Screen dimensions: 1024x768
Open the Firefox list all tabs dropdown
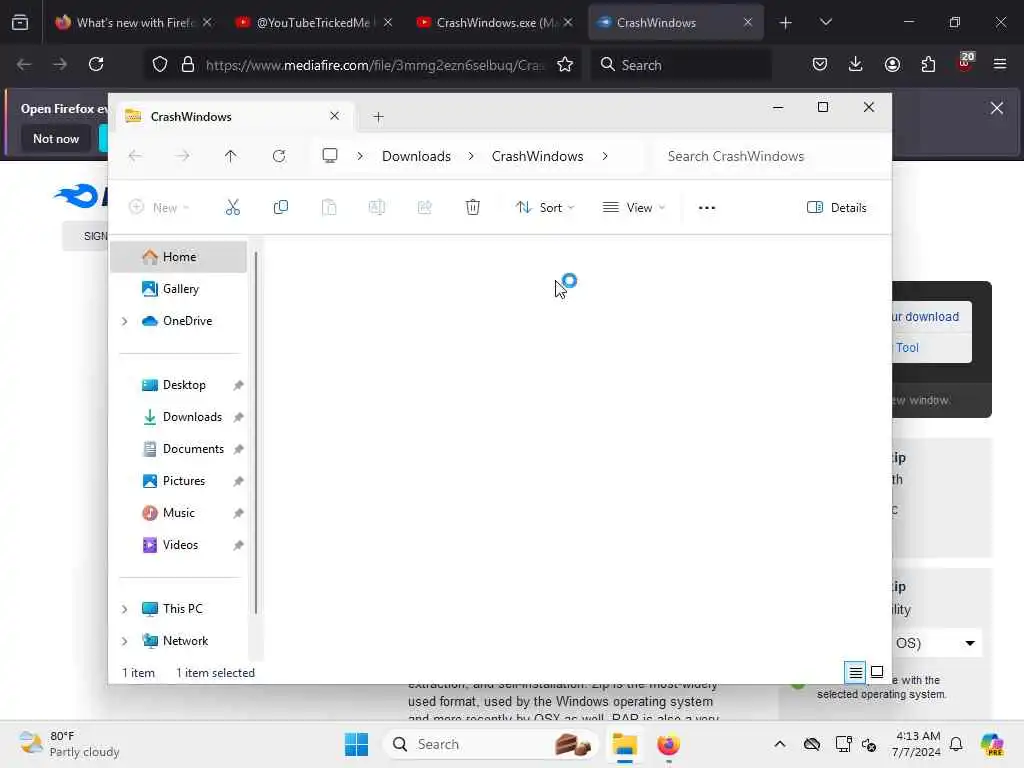click(825, 22)
